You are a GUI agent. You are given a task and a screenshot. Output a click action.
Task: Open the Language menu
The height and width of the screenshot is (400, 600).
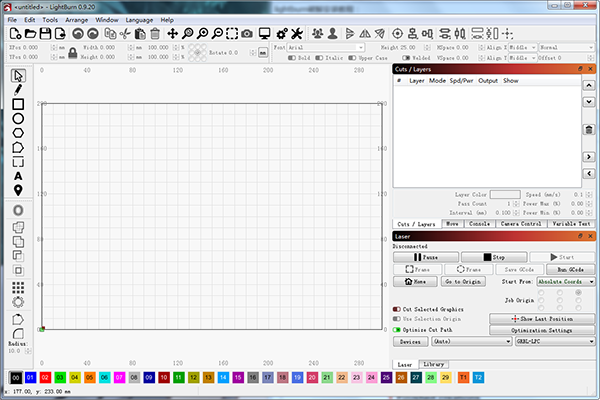pyautogui.click(x=139, y=20)
